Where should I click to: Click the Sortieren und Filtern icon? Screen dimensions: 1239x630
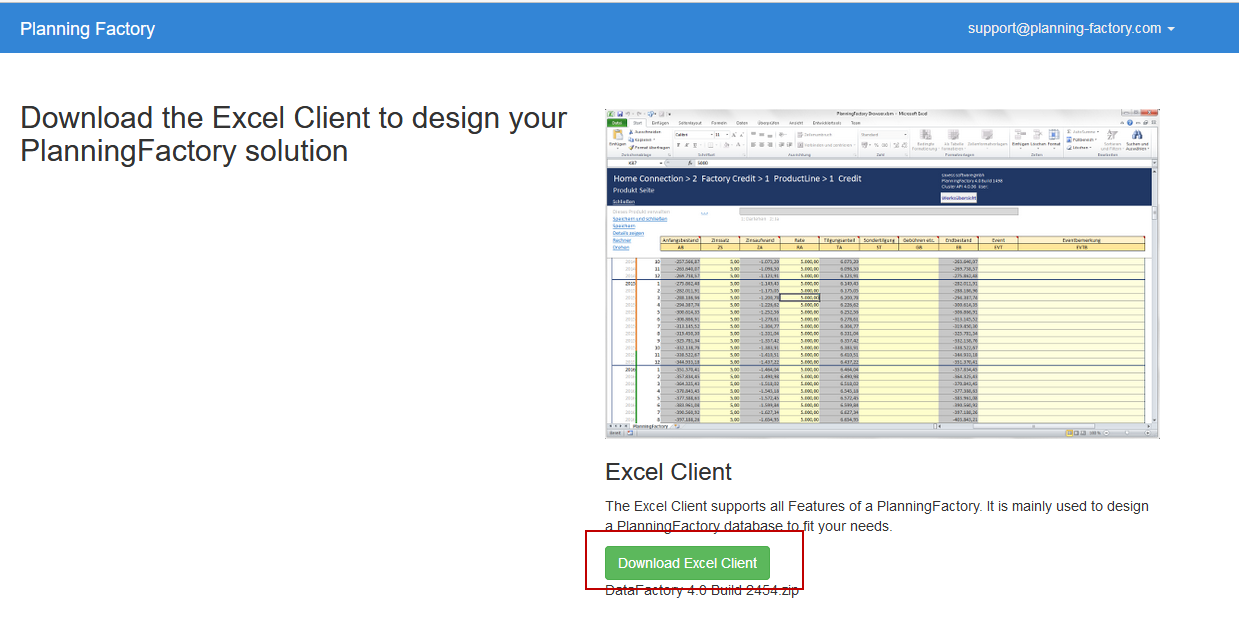(1111, 137)
